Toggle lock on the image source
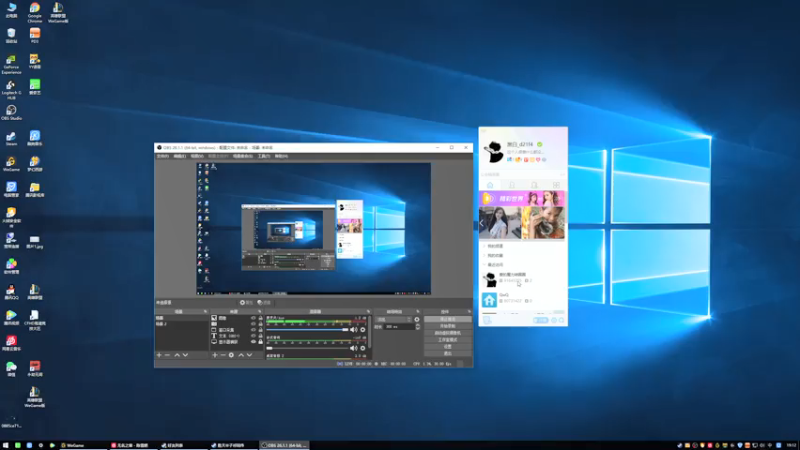The width and height of the screenshot is (800, 450). tap(260, 318)
